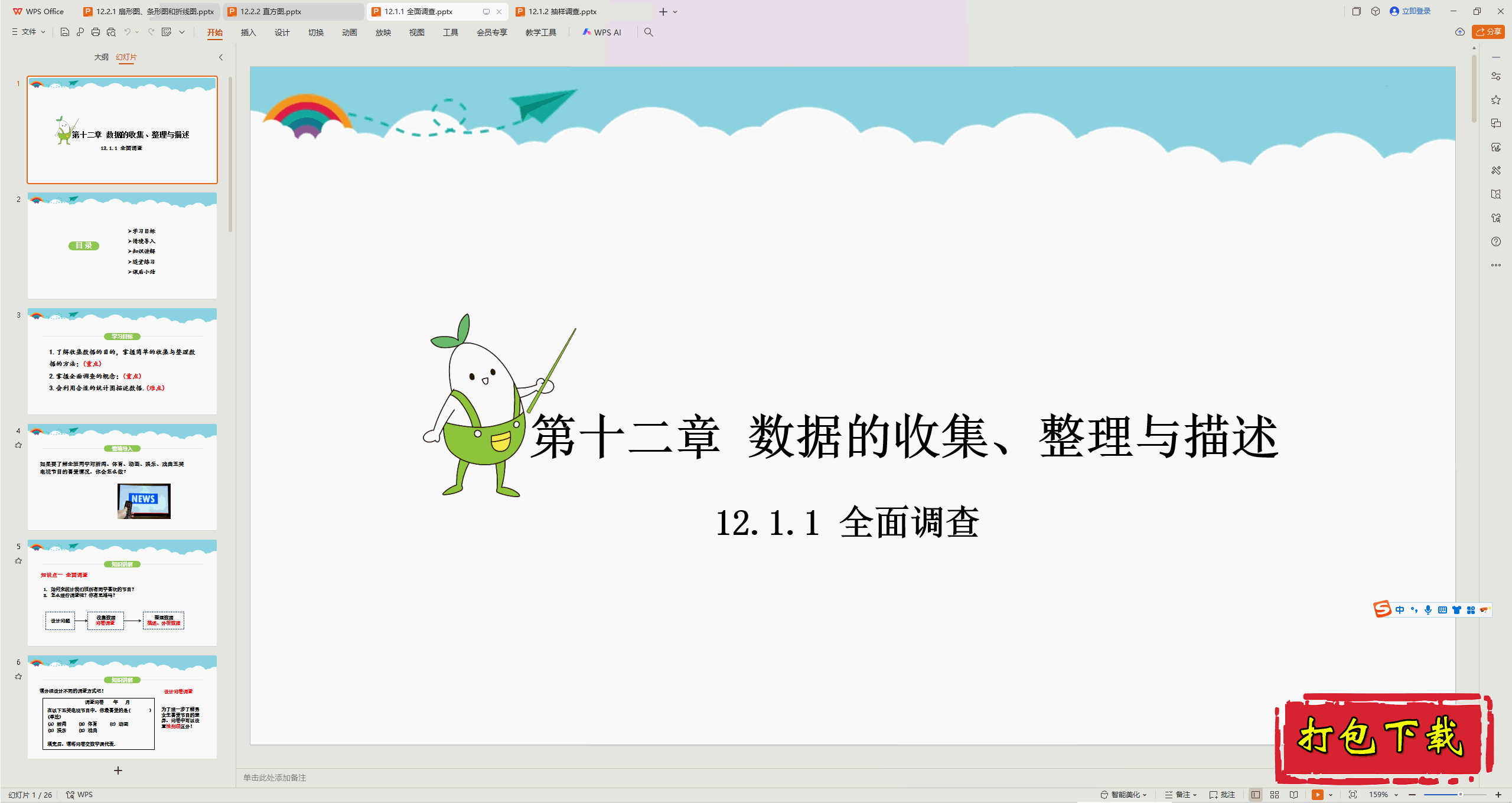The height and width of the screenshot is (803, 1512).
Task: Click the cloud upload icon
Action: (x=1460, y=32)
